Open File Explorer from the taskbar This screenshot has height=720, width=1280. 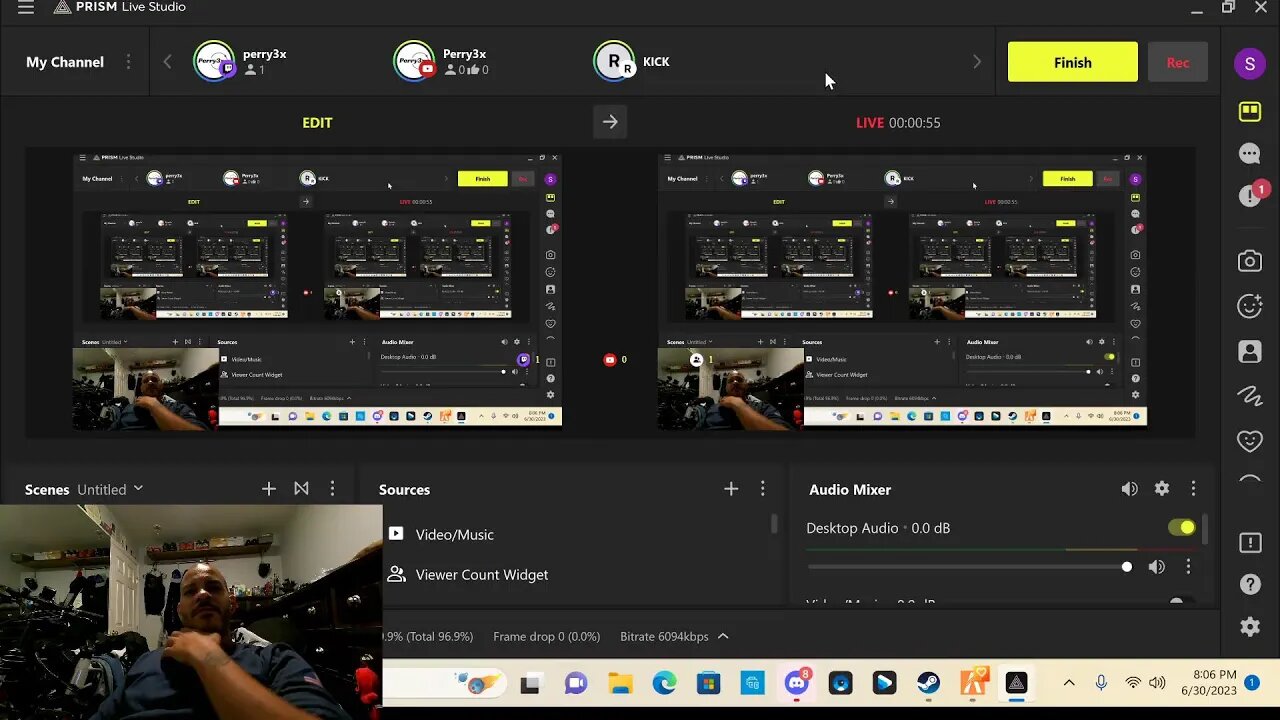[620, 684]
